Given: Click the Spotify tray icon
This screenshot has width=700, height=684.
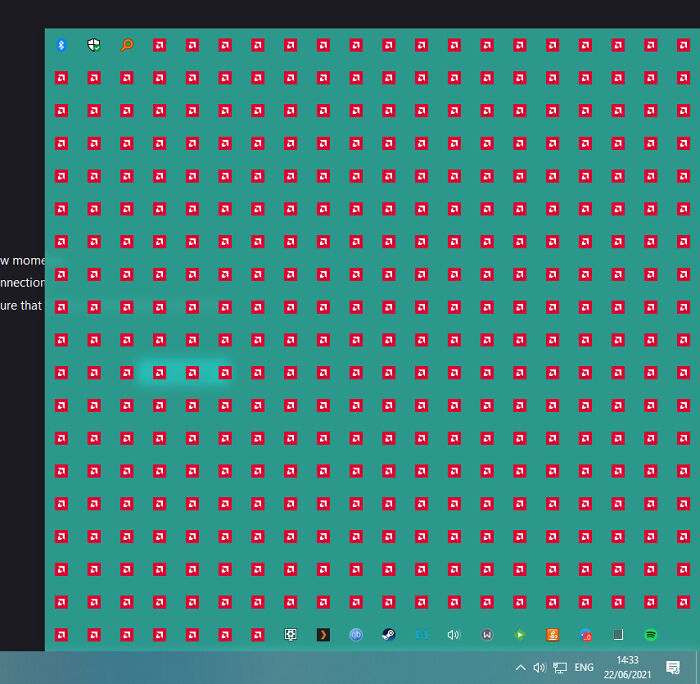Looking at the screenshot, I should (x=650, y=634).
